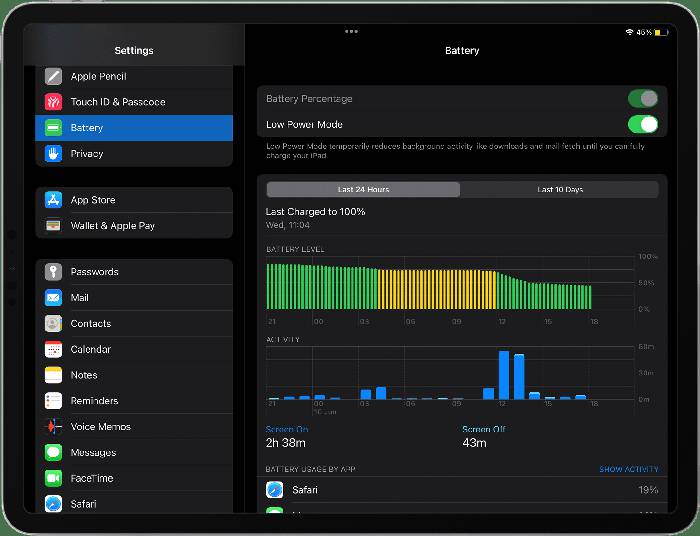
Task: Open the Voice Memos settings row
Action: [134, 427]
